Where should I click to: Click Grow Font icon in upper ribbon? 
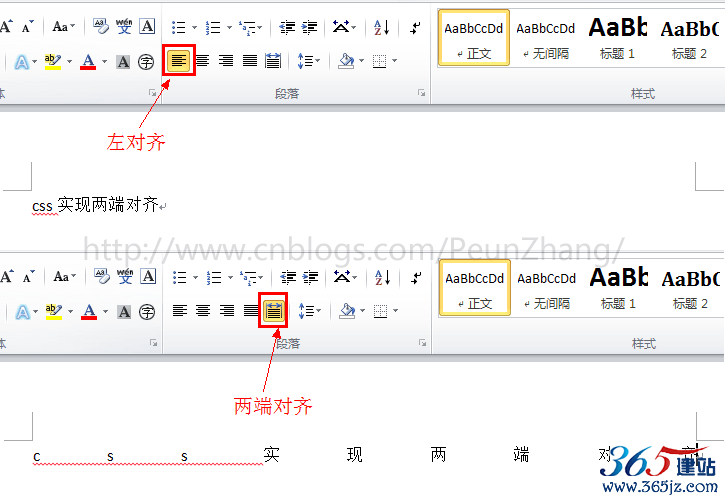6,26
